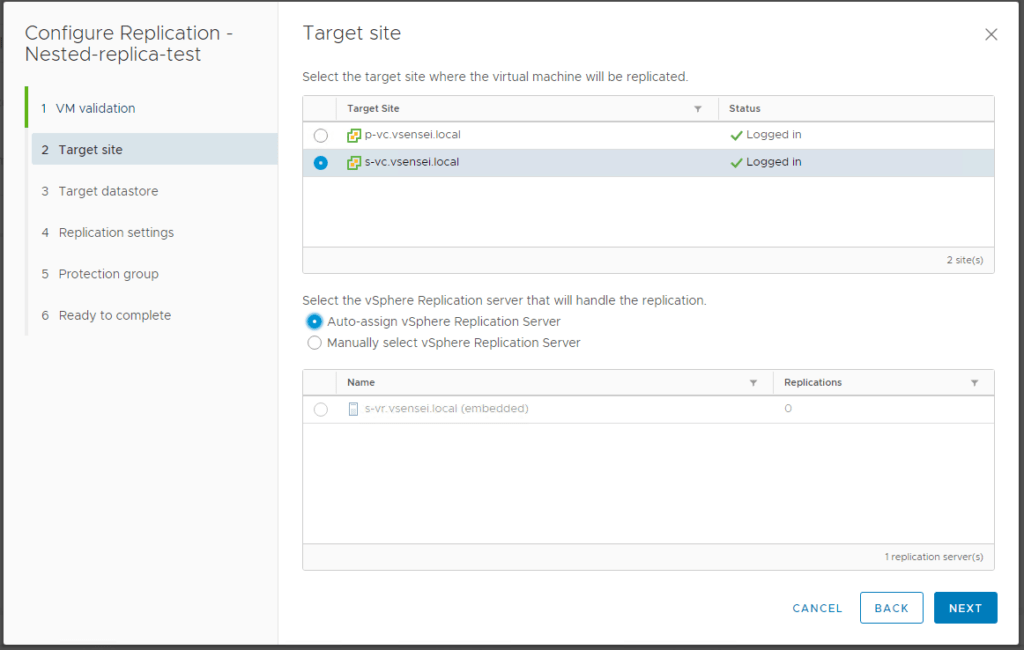Select the p-vc.vsensei.local radio button
Viewport: 1024px width, 650px height.
(x=321, y=135)
